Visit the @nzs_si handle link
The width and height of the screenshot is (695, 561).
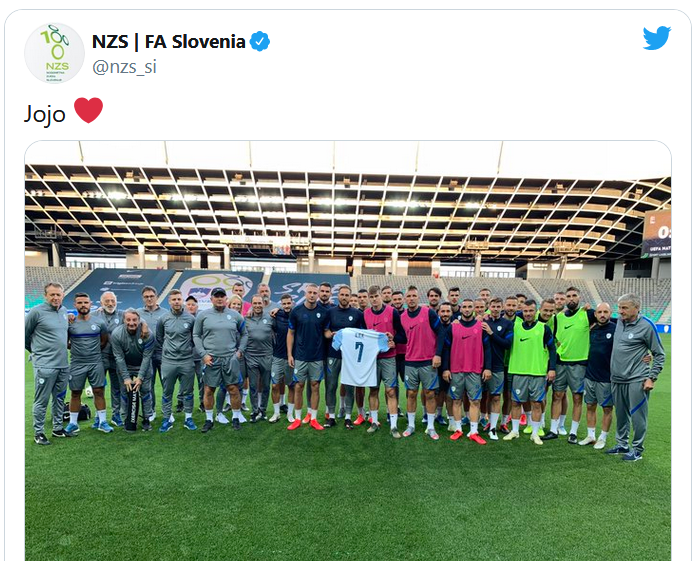[124, 67]
